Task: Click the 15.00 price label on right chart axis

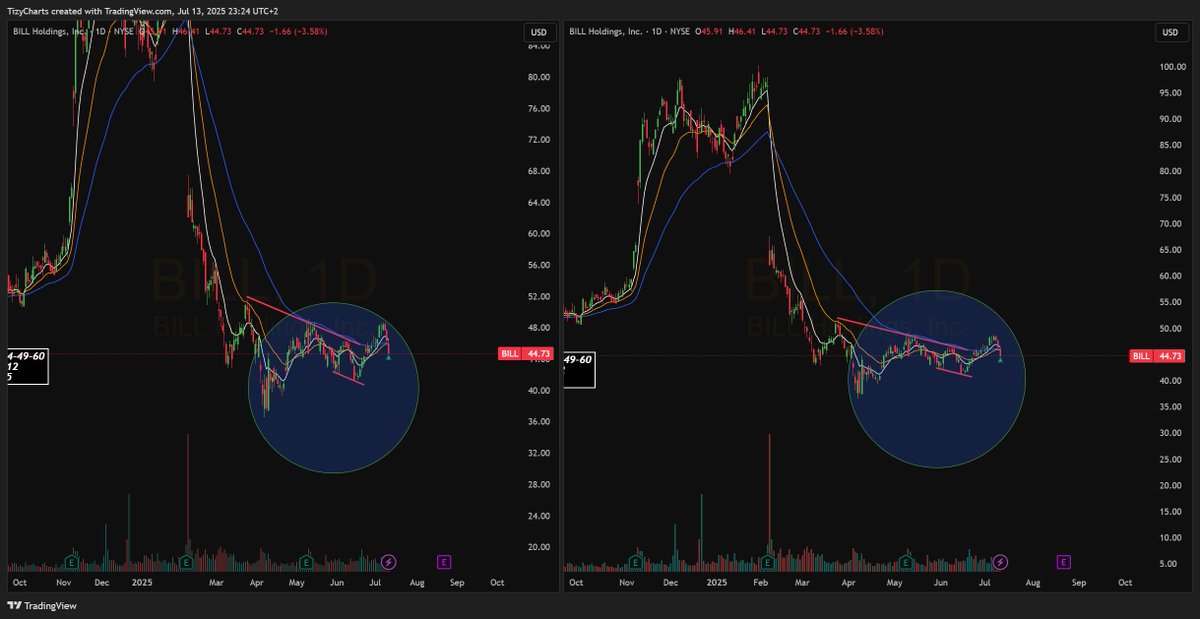Action: pyautogui.click(x=1171, y=511)
